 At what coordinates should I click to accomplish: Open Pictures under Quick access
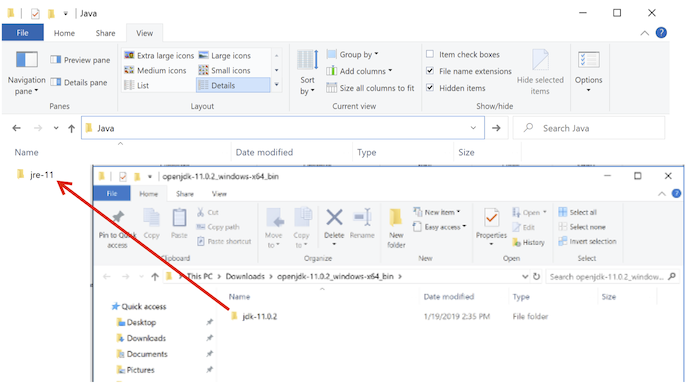point(136,369)
